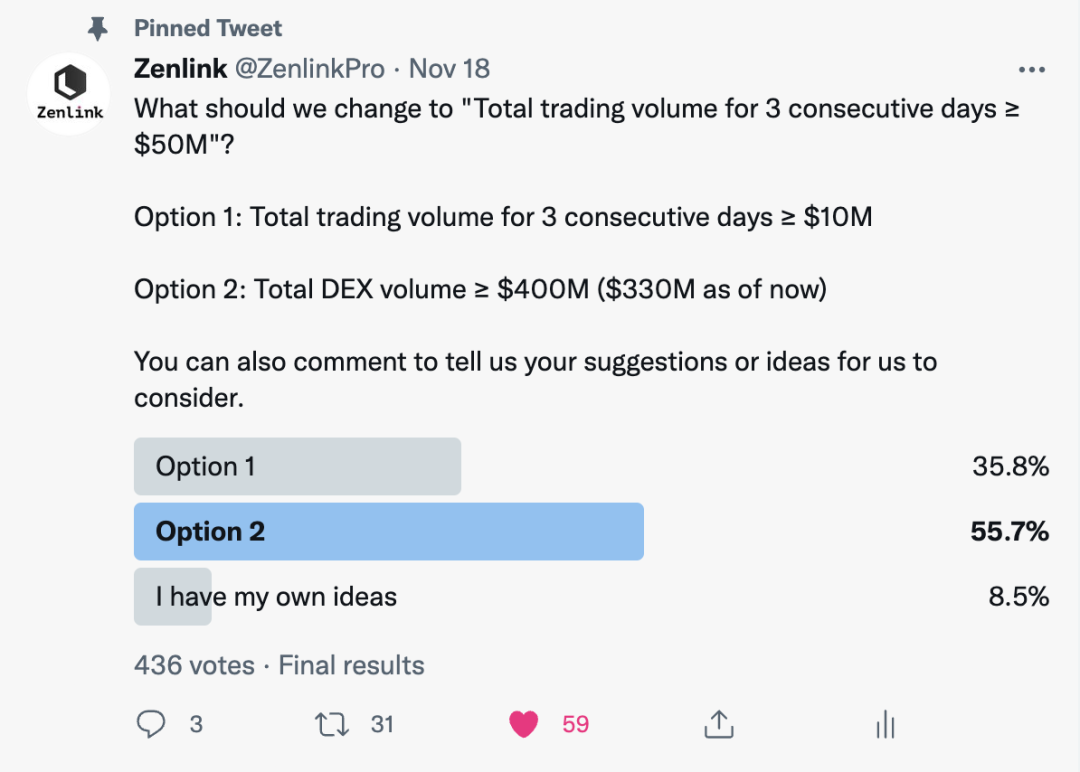Click the Pinned Tweet label

208,28
